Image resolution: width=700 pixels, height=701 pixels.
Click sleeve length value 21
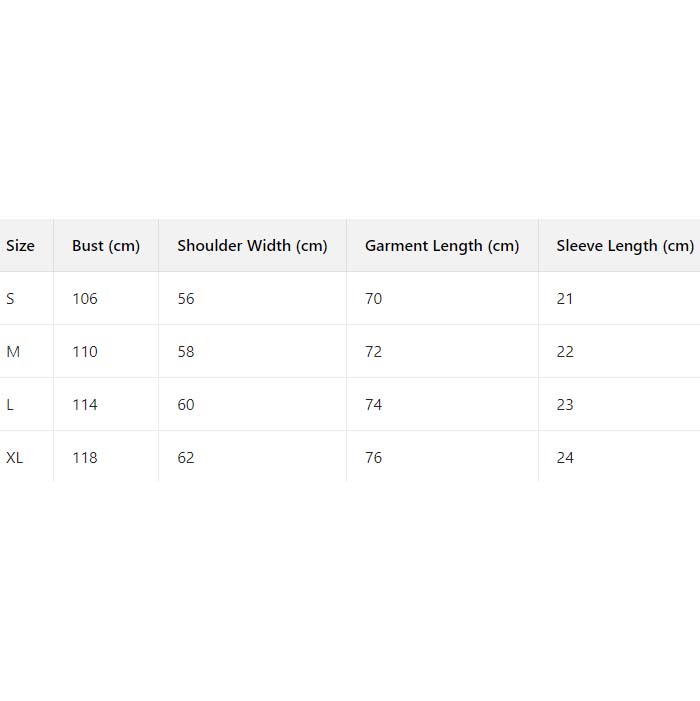(x=565, y=299)
